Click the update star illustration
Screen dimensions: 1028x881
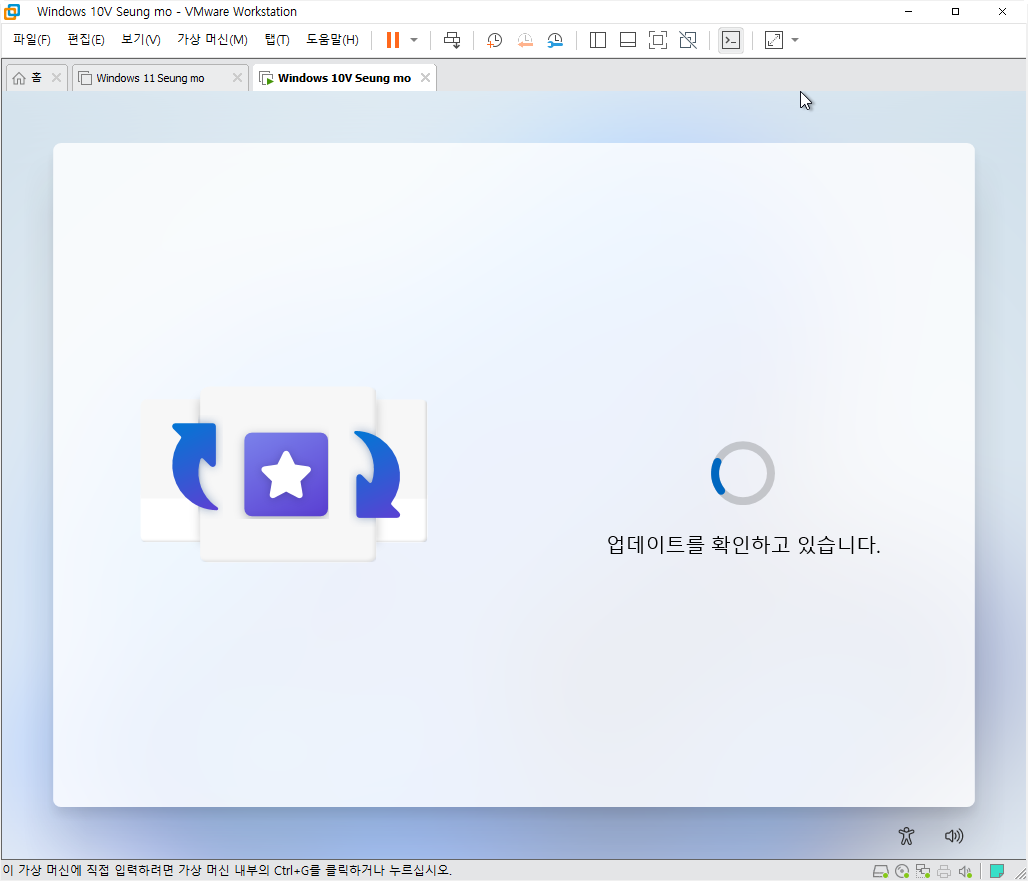click(283, 474)
